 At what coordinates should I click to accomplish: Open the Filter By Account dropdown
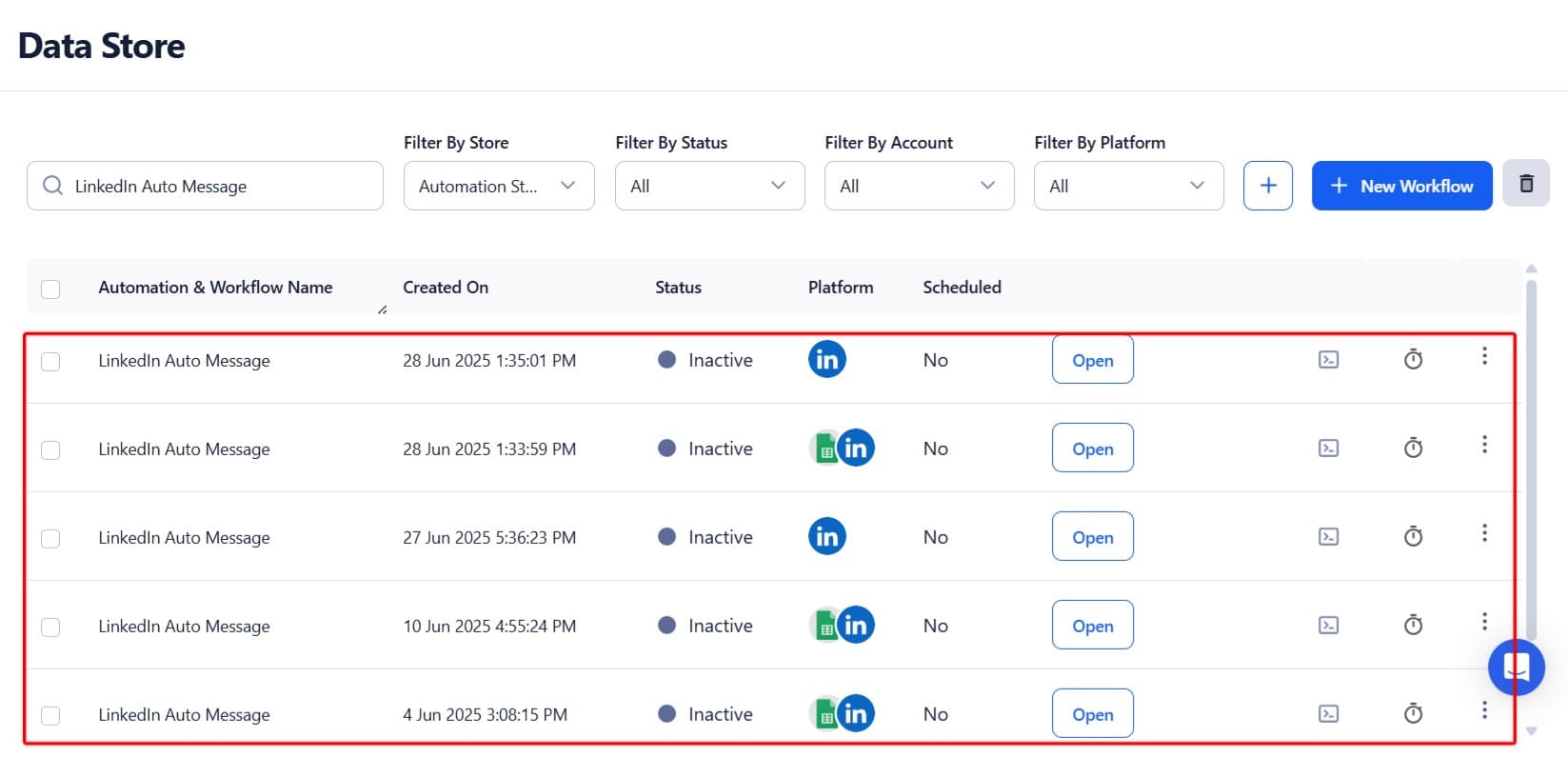coord(919,186)
